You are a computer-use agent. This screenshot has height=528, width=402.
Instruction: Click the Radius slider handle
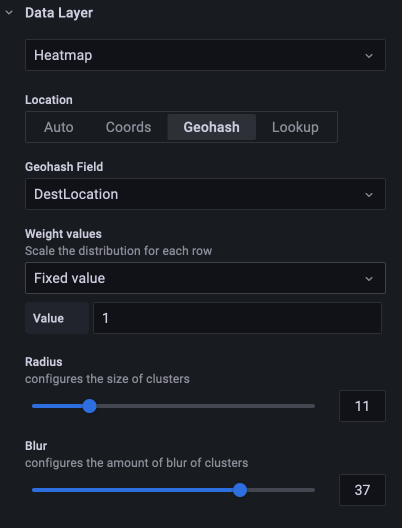(x=90, y=406)
